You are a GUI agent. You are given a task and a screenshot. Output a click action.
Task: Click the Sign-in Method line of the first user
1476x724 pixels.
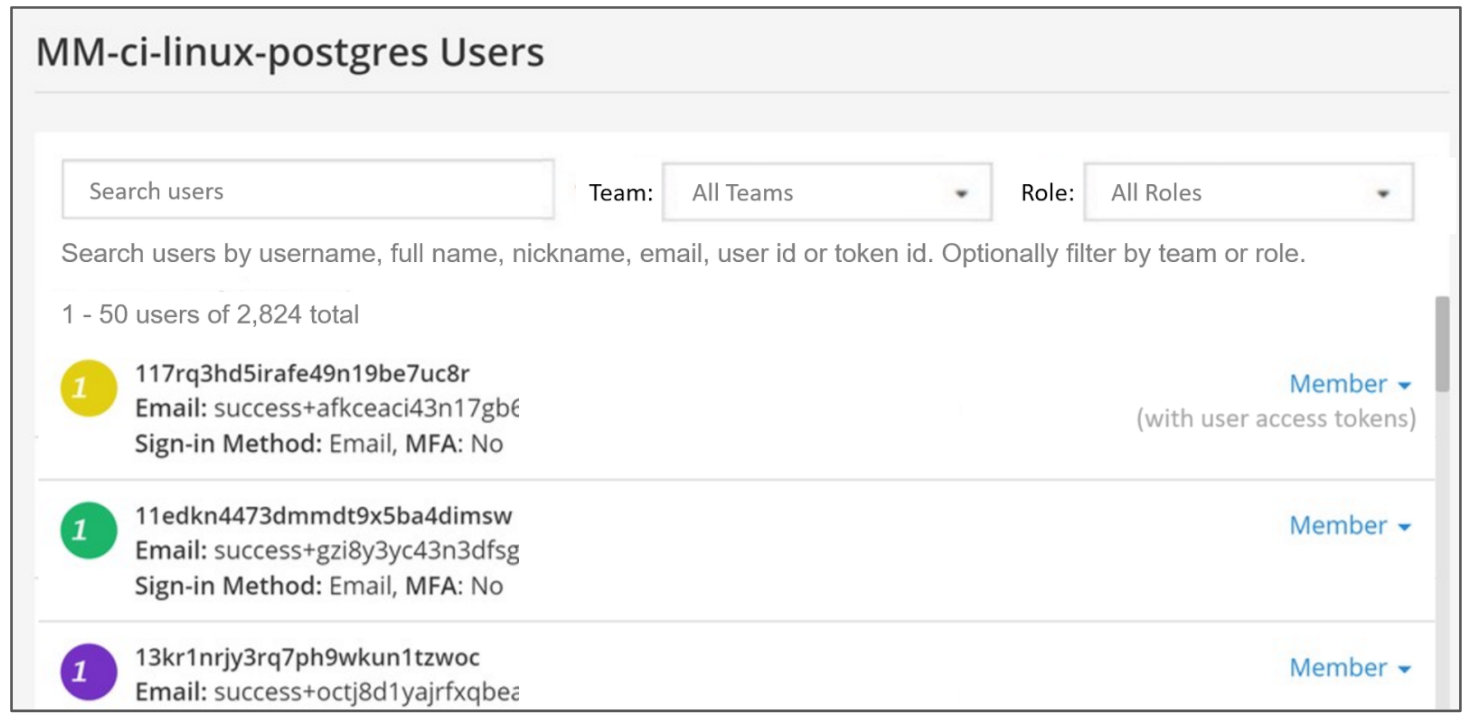tap(318, 443)
